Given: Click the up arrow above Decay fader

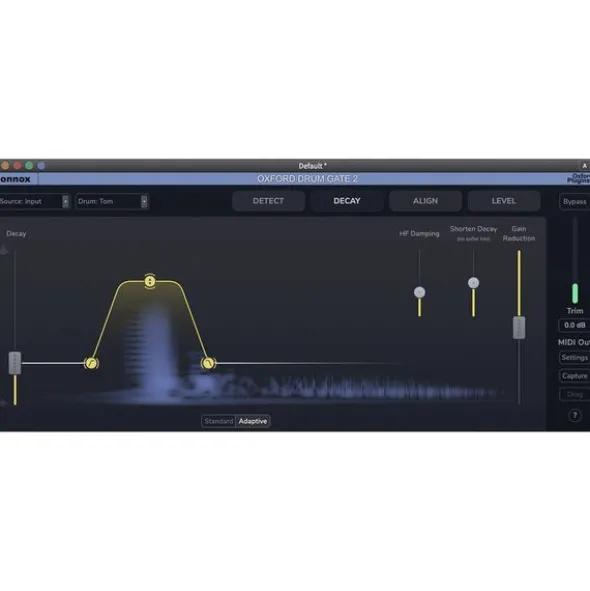Looking at the screenshot, I should 4,250.
